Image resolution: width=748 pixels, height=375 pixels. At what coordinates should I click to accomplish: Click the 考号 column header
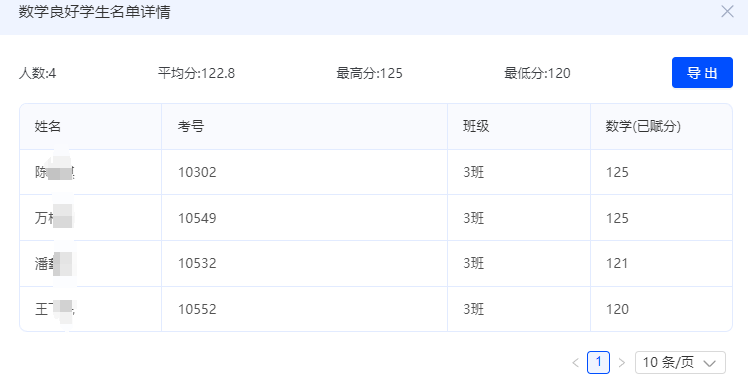[191, 126]
